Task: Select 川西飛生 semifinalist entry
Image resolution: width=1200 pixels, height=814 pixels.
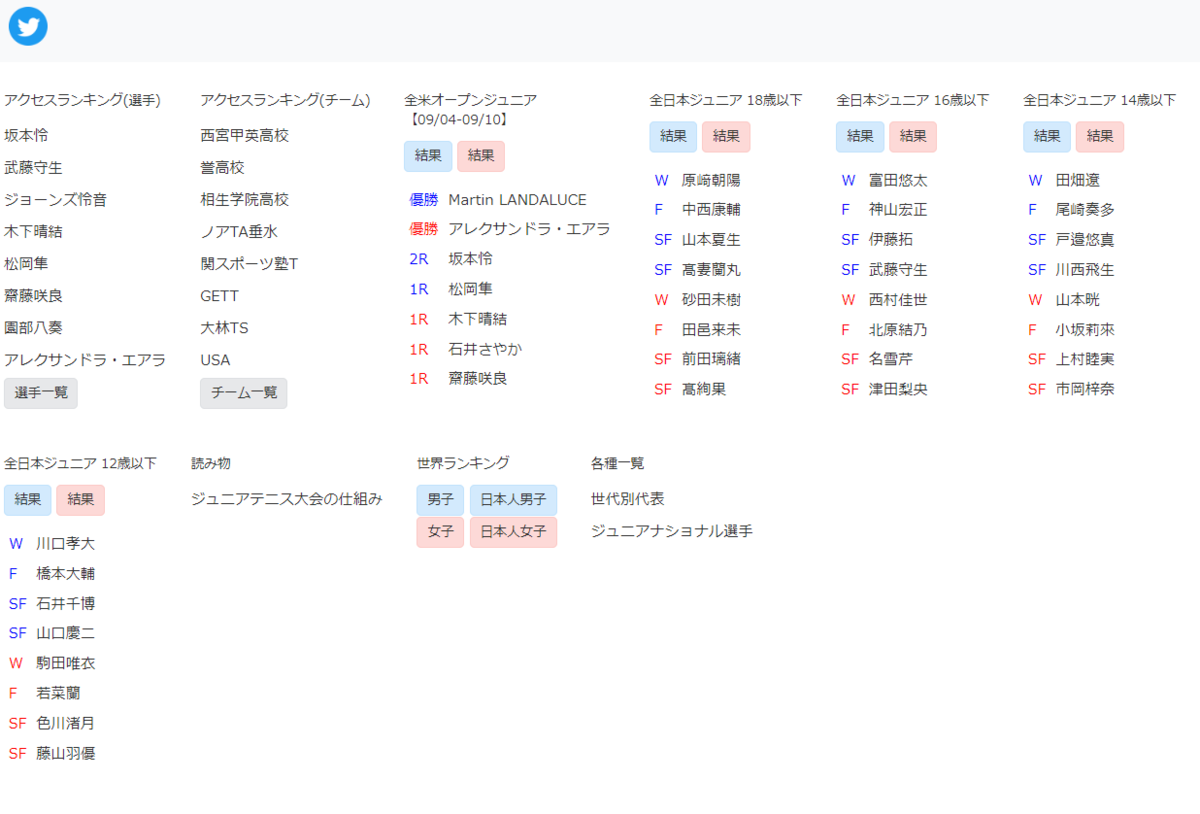Action: click(x=1085, y=270)
